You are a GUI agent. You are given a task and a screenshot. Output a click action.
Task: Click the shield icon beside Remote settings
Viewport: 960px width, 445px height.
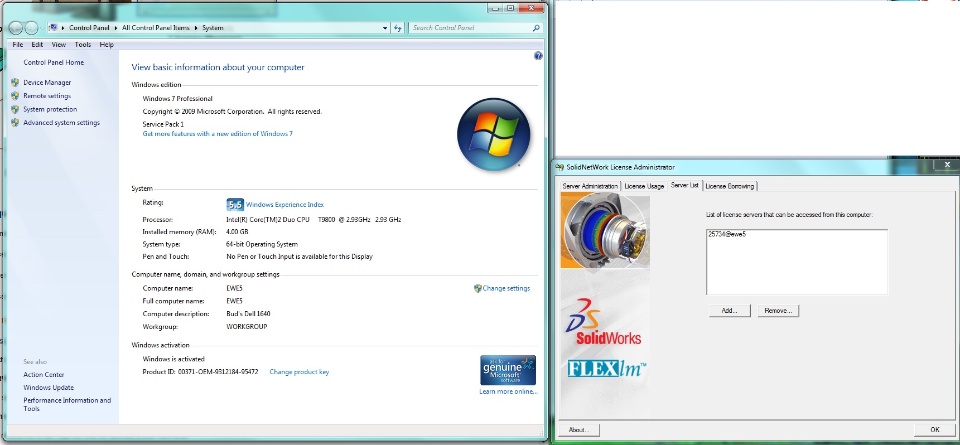[x=15, y=96]
